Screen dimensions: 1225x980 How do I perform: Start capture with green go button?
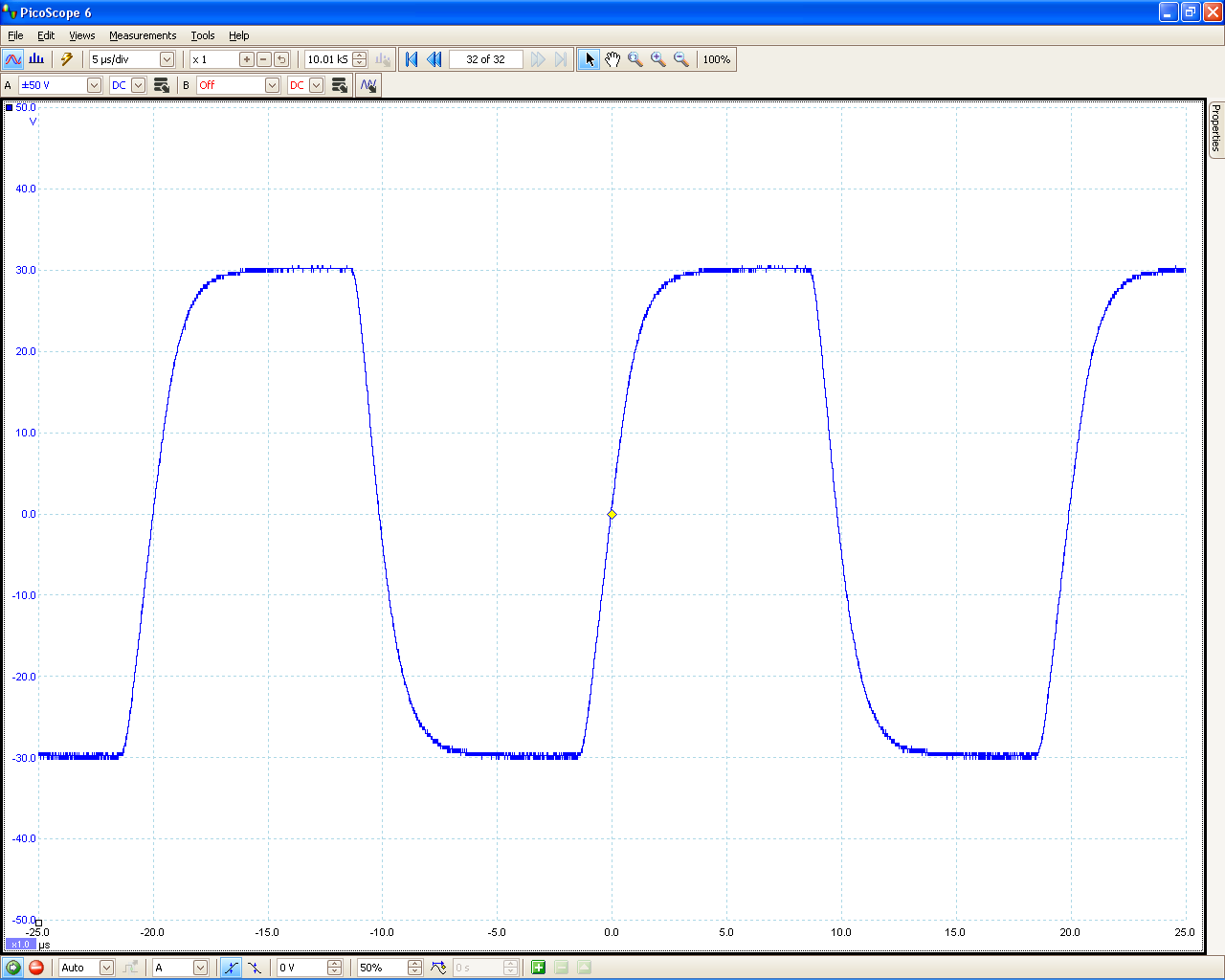click(13, 968)
